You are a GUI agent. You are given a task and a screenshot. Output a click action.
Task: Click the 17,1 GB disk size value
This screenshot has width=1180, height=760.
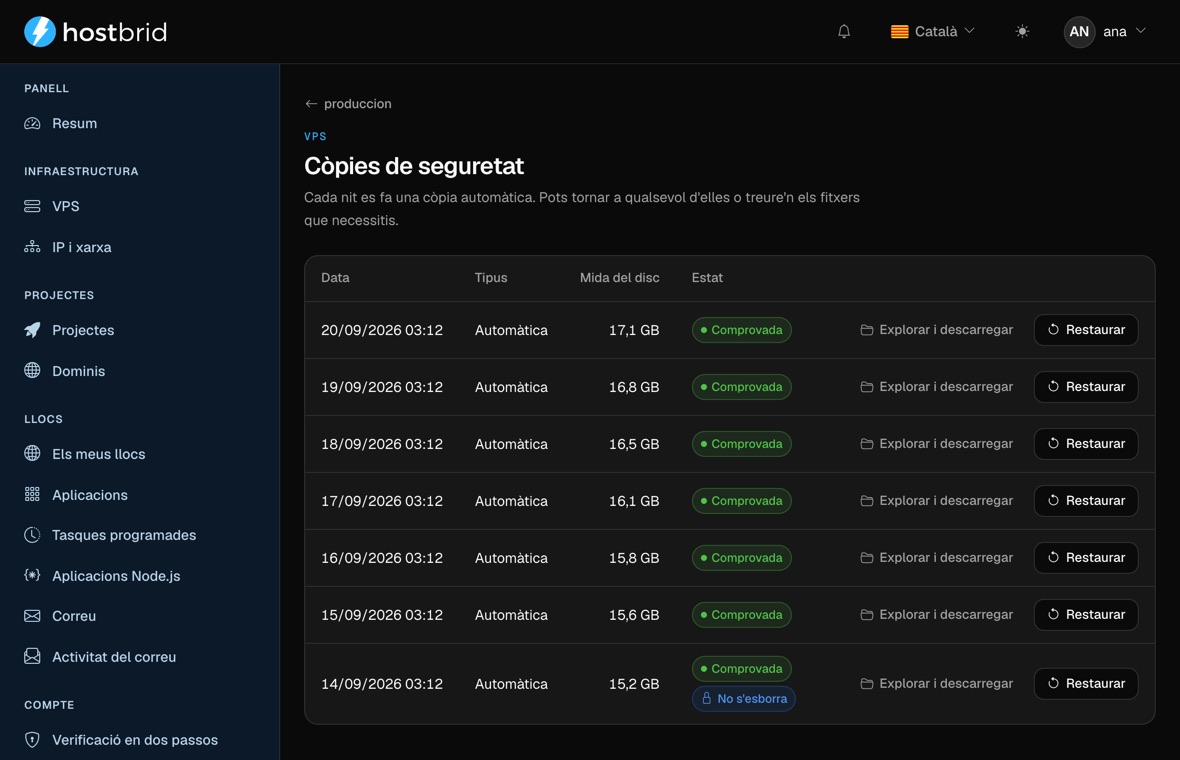point(634,330)
